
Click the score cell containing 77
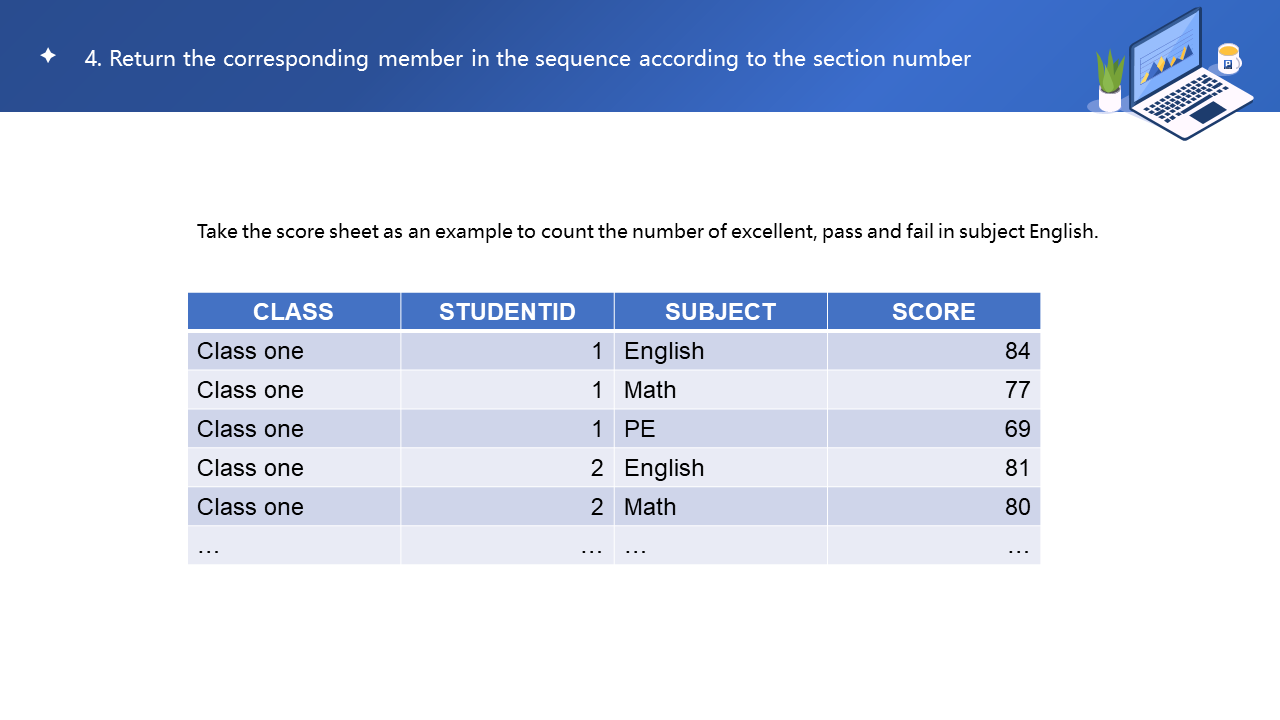pyautogui.click(x=933, y=390)
